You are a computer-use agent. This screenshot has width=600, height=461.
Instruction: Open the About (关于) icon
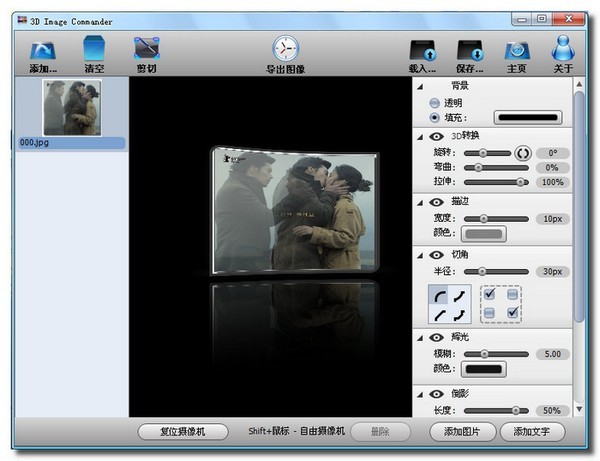(x=563, y=49)
